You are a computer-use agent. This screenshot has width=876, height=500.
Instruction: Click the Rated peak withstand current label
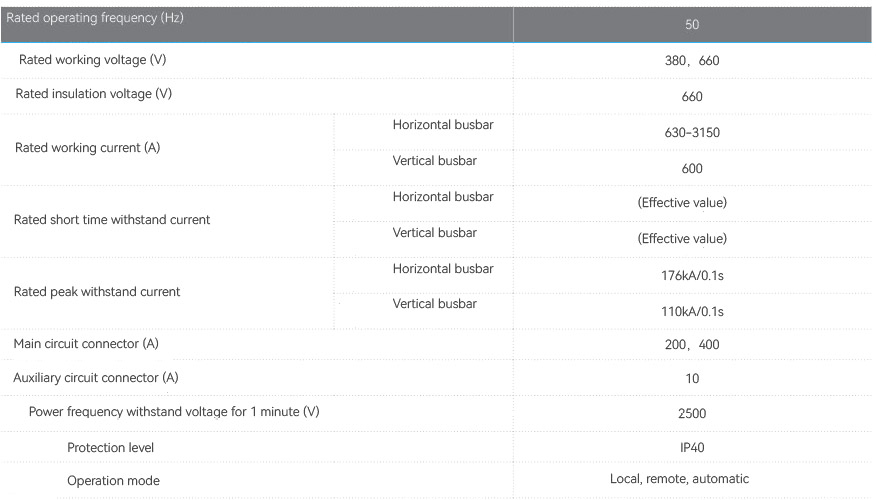(97, 292)
